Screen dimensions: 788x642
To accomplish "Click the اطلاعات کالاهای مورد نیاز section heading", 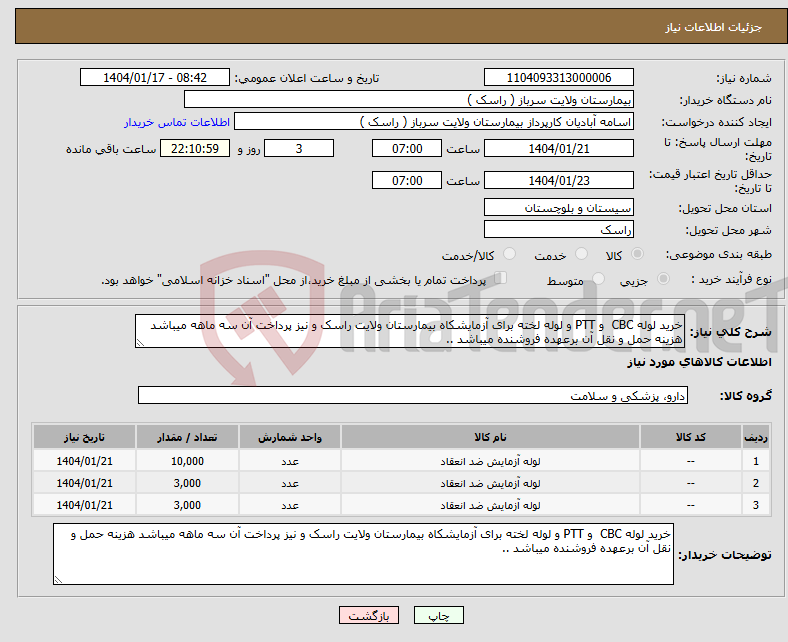I will 699,362.
